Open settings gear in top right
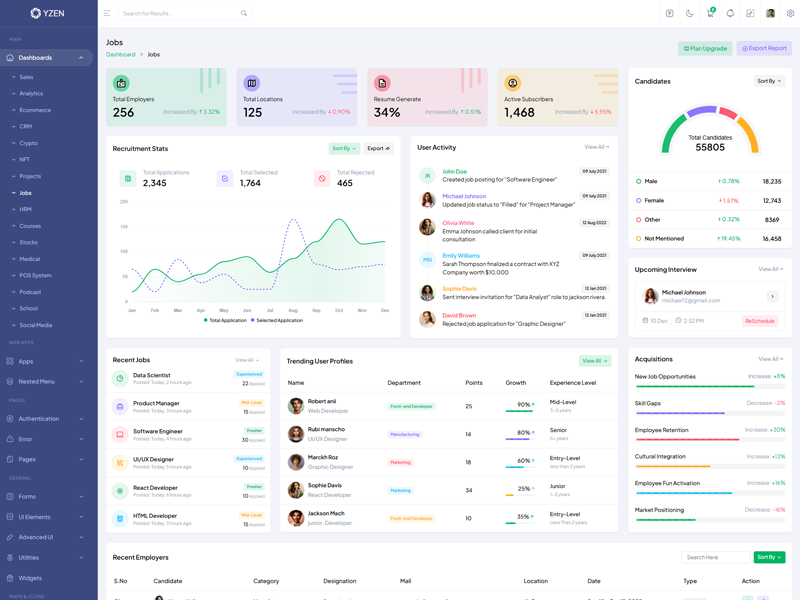This screenshot has width=800, height=600. click(790, 13)
